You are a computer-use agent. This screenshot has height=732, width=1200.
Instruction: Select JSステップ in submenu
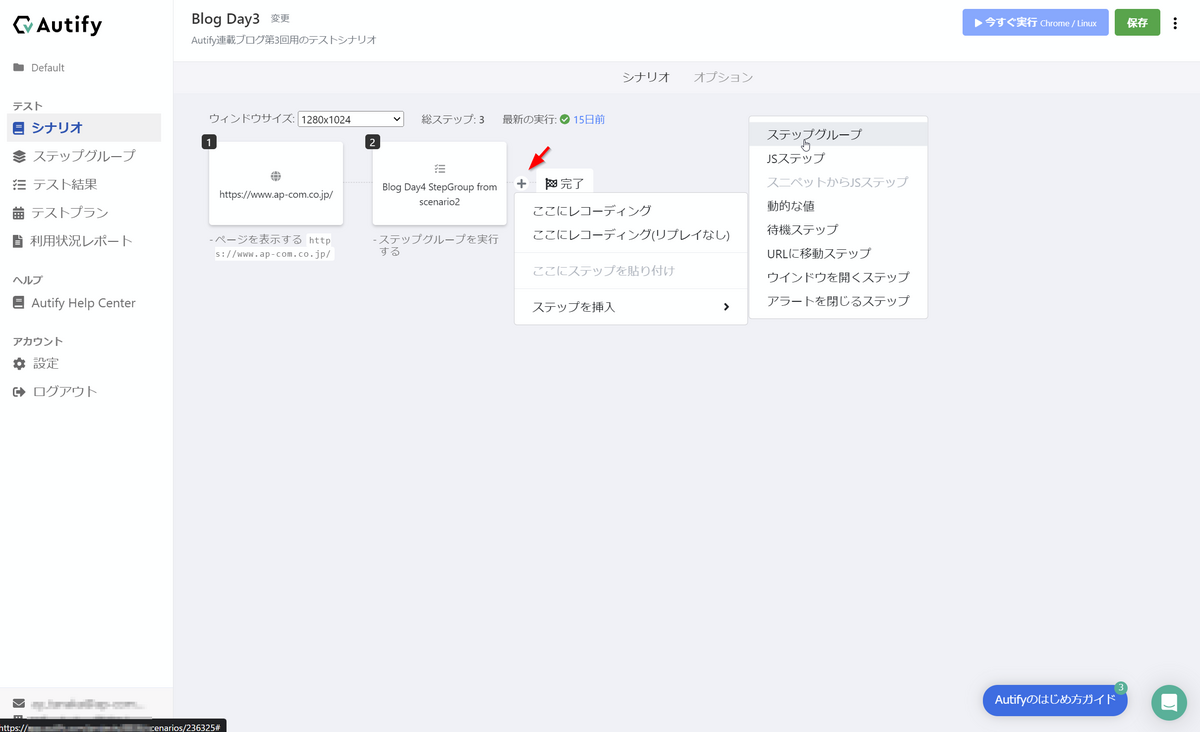coord(838,158)
